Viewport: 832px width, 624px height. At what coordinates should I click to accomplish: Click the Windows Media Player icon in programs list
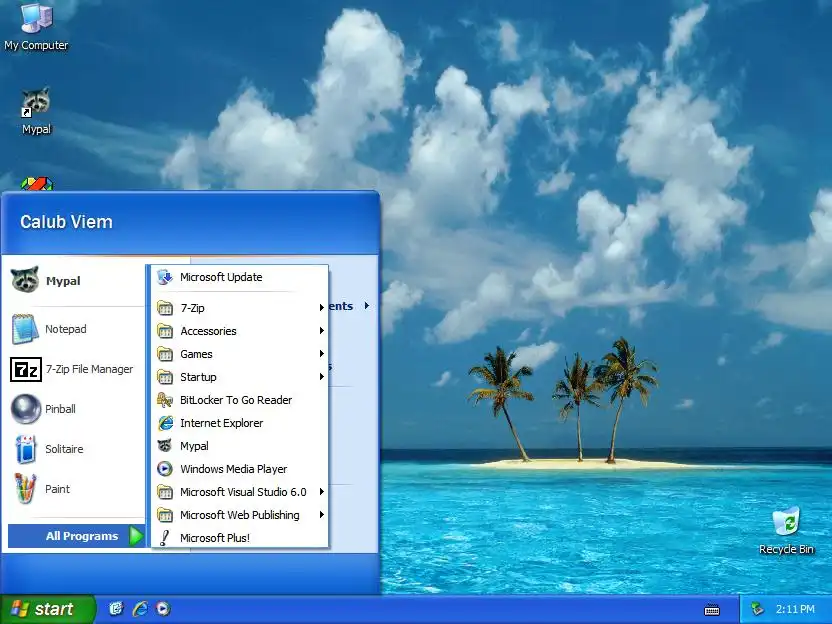(x=165, y=469)
